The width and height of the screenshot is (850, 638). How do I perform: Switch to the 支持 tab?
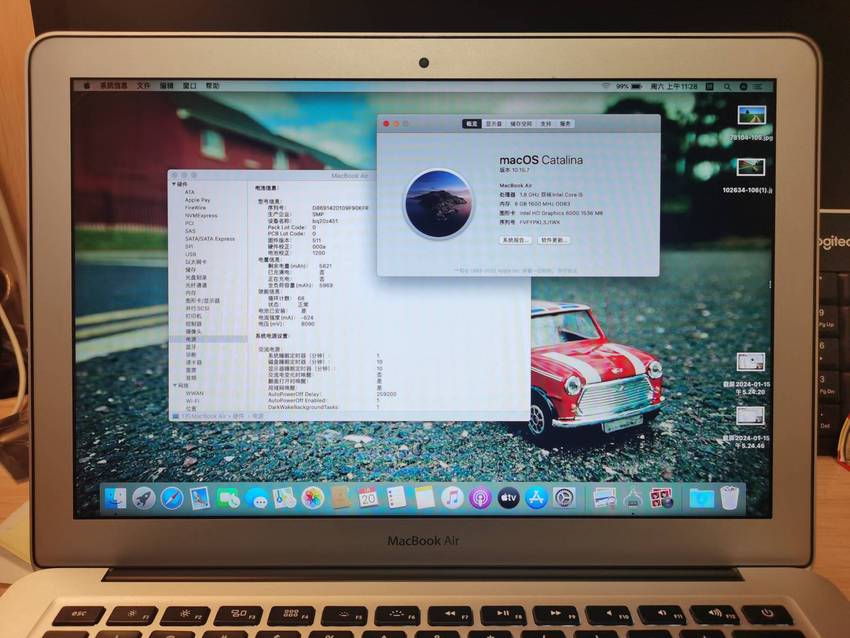point(546,124)
